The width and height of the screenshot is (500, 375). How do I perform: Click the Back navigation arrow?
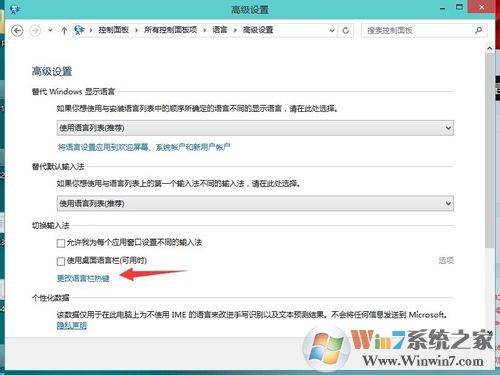17,31
